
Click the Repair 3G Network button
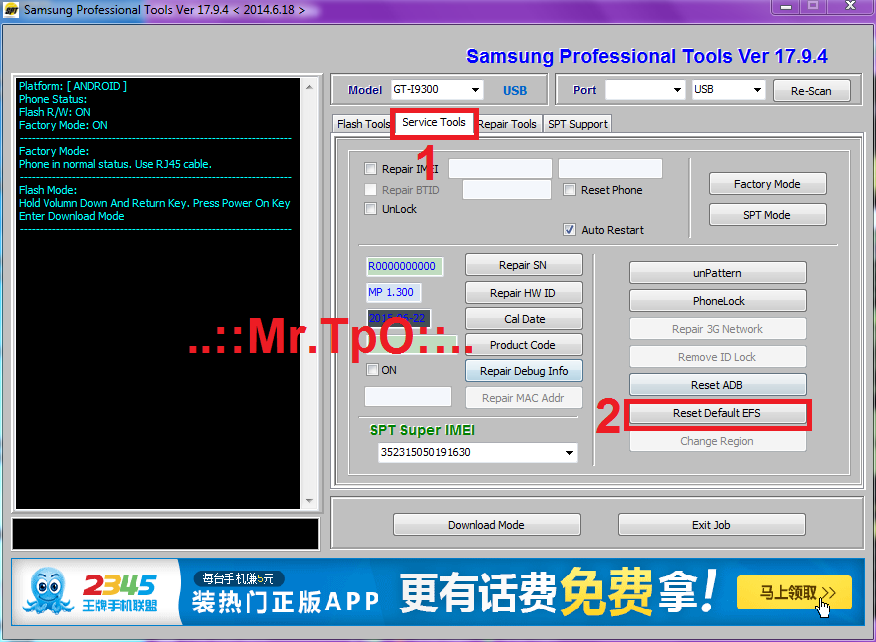[717, 329]
